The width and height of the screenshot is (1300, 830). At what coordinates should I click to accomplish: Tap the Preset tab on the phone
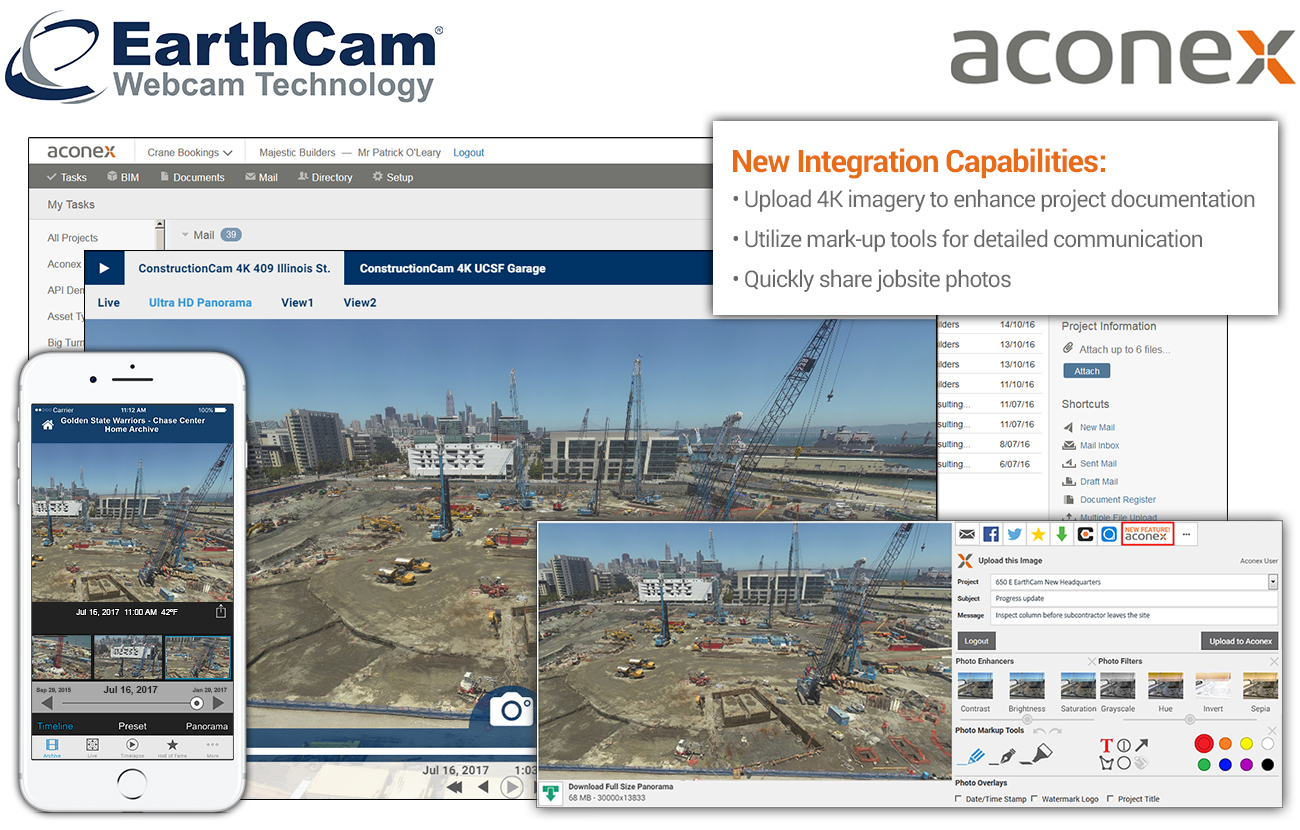132,726
